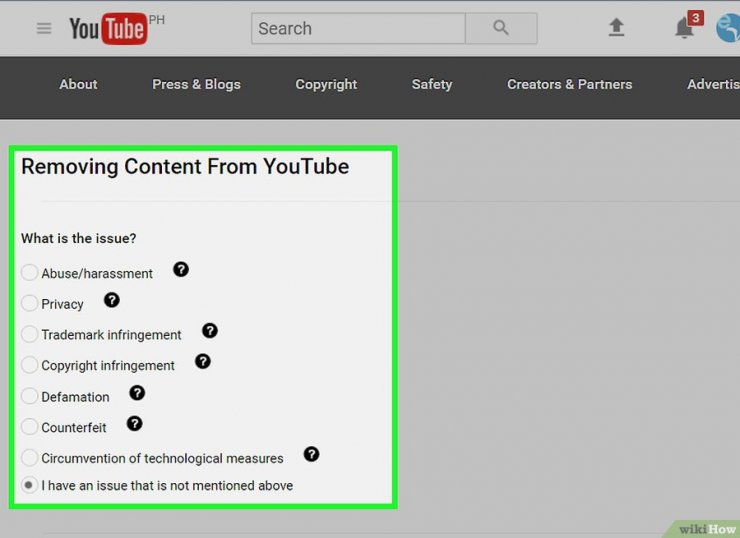Select 'I have an issue not mentioned above'
The image size is (740, 538).
click(x=29, y=485)
